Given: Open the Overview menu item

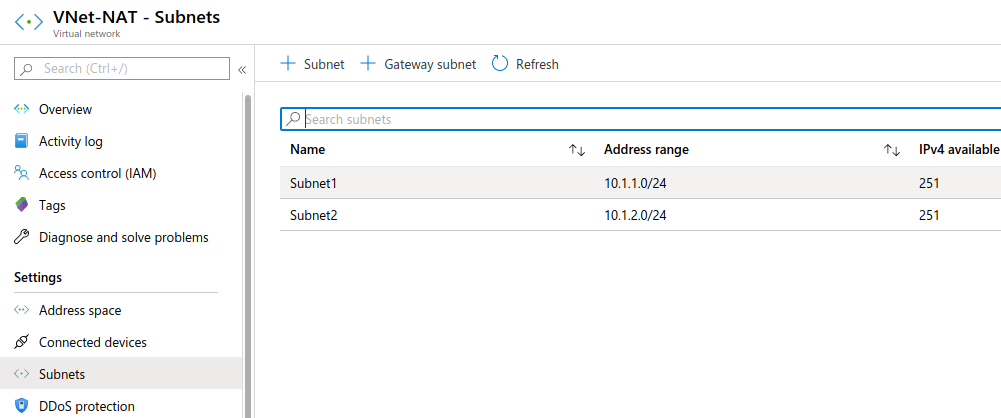Looking at the screenshot, I should tap(65, 109).
